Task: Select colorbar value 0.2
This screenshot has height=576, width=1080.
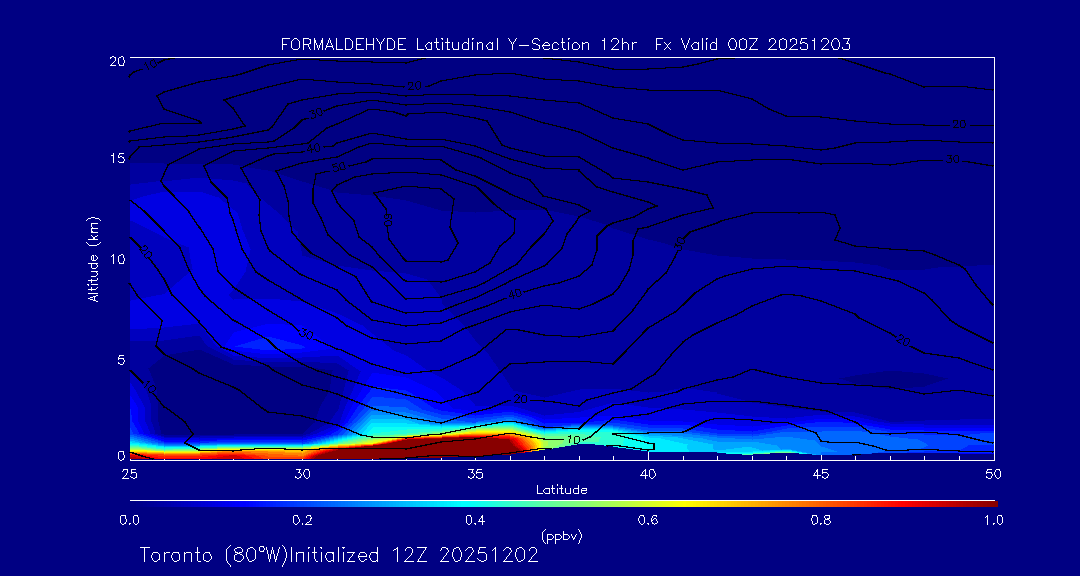Action: tap(302, 520)
